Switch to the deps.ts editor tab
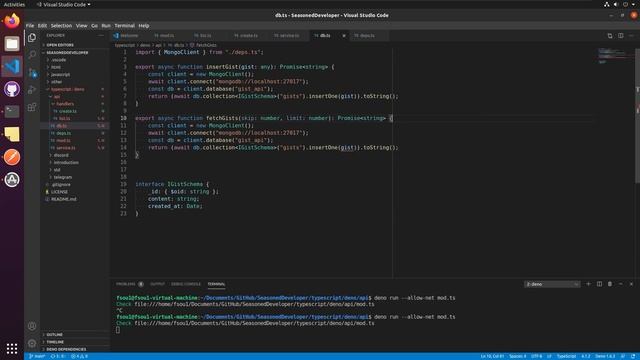This screenshot has width=640, height=360. [367, 36]
